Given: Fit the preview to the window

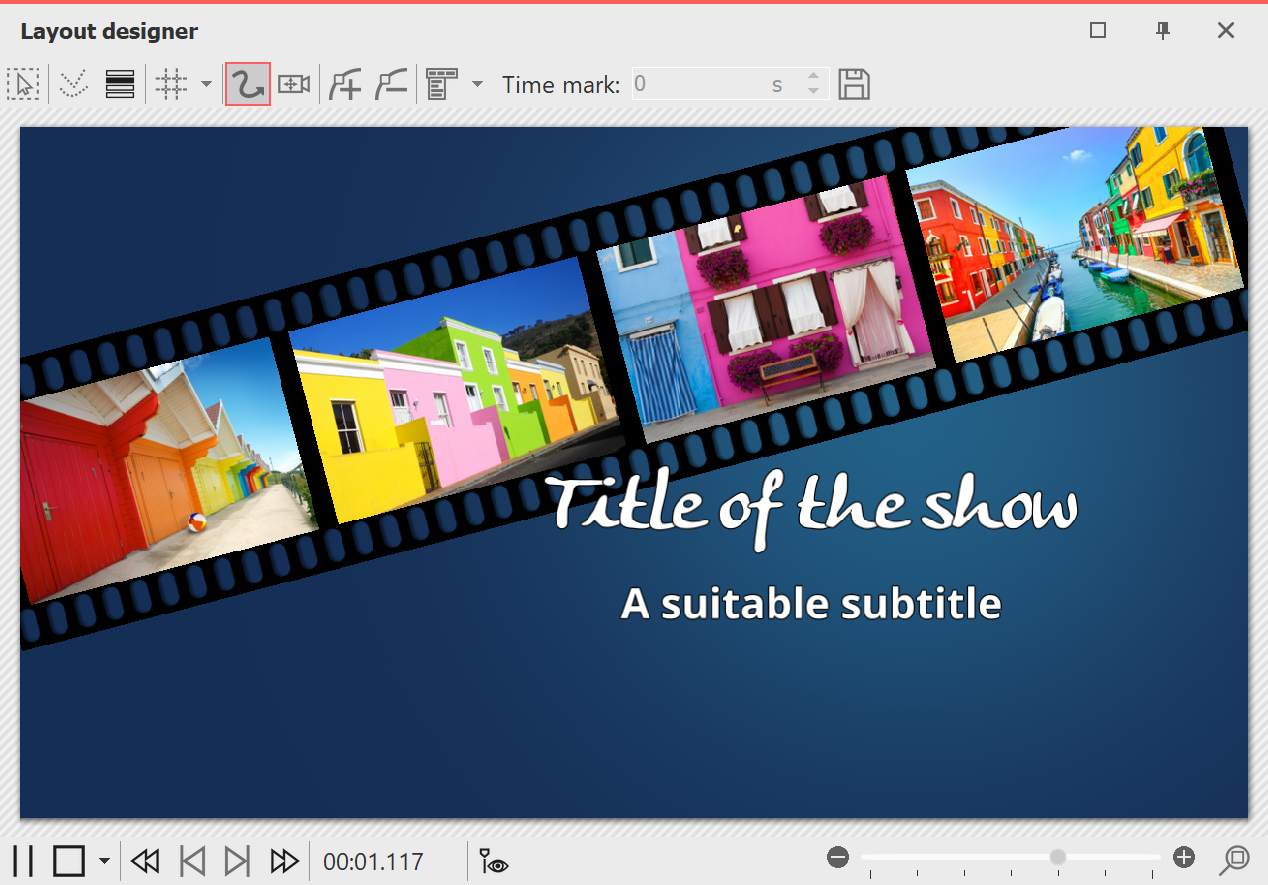Looking at the screenshot, I should click(x=1236, y=858).
